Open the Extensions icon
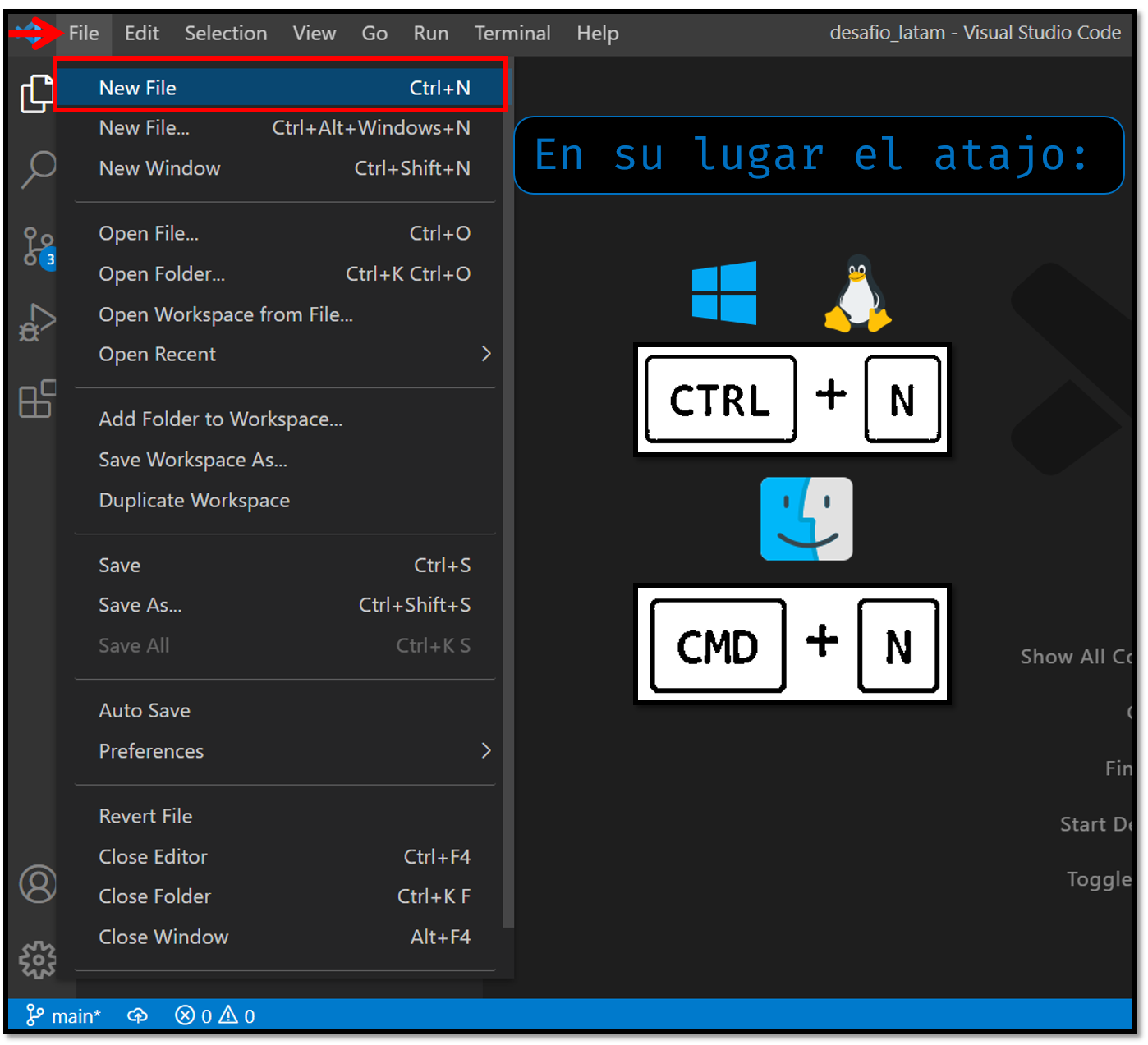Image resolution: width=1148 pixels, height=1045 pixels. (x=37, y=399)
